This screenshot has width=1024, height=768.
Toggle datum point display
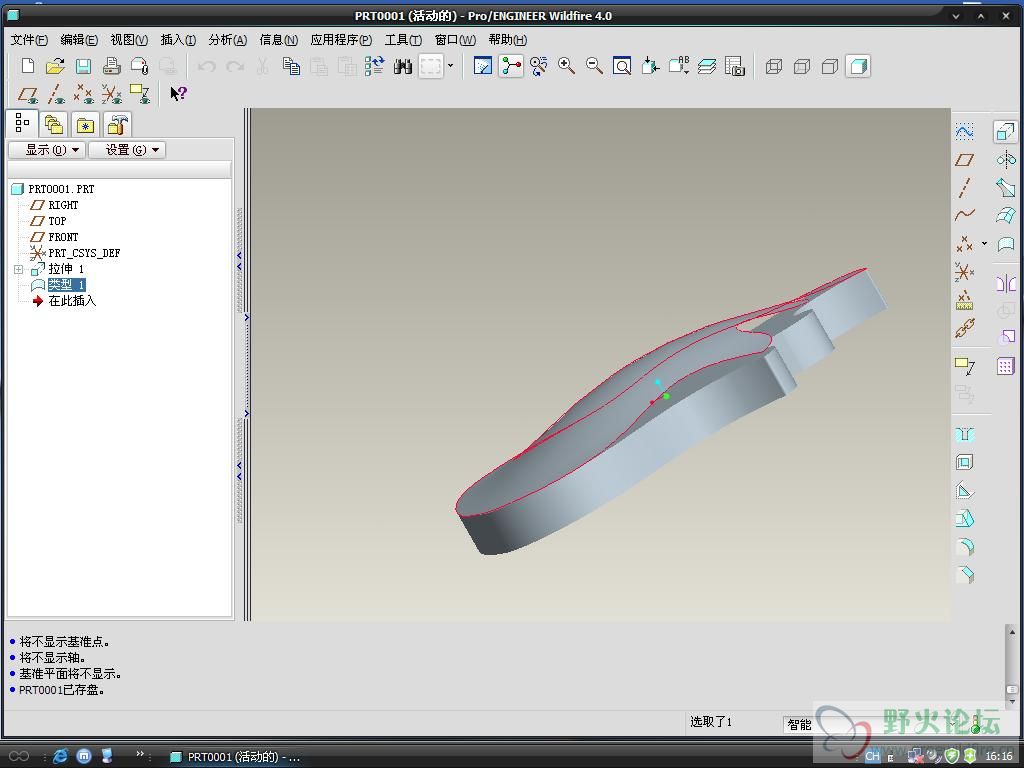[x=84, y=93]
